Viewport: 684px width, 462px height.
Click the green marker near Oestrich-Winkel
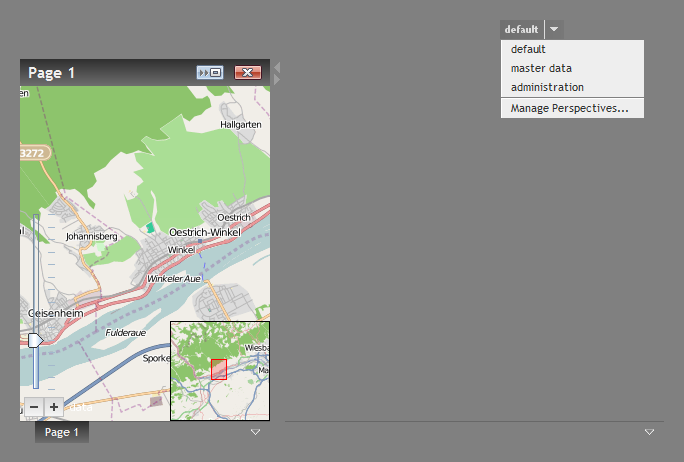click(x=151, y=228)
